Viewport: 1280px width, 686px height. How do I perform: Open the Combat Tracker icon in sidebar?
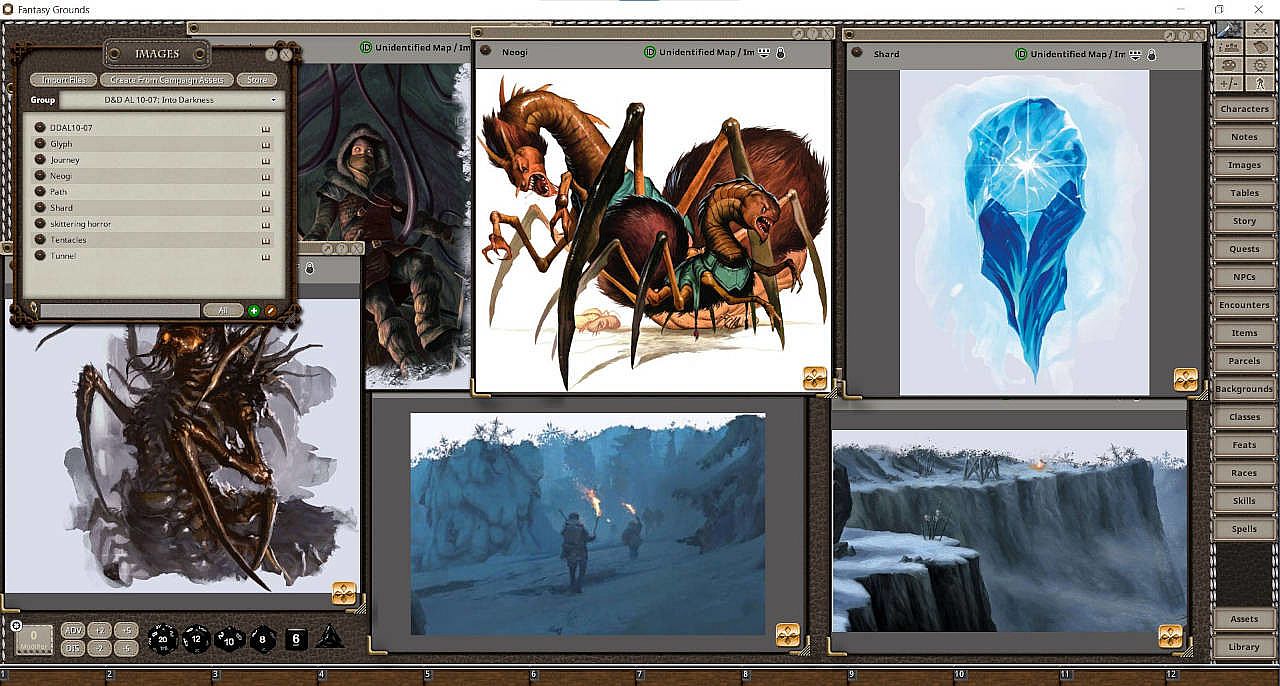coord(1259,29)
